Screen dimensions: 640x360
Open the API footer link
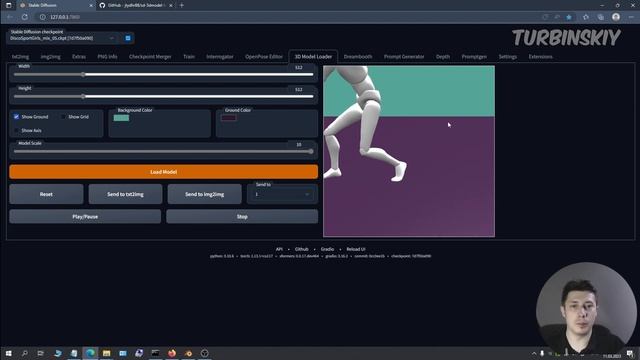coord(279,249)
